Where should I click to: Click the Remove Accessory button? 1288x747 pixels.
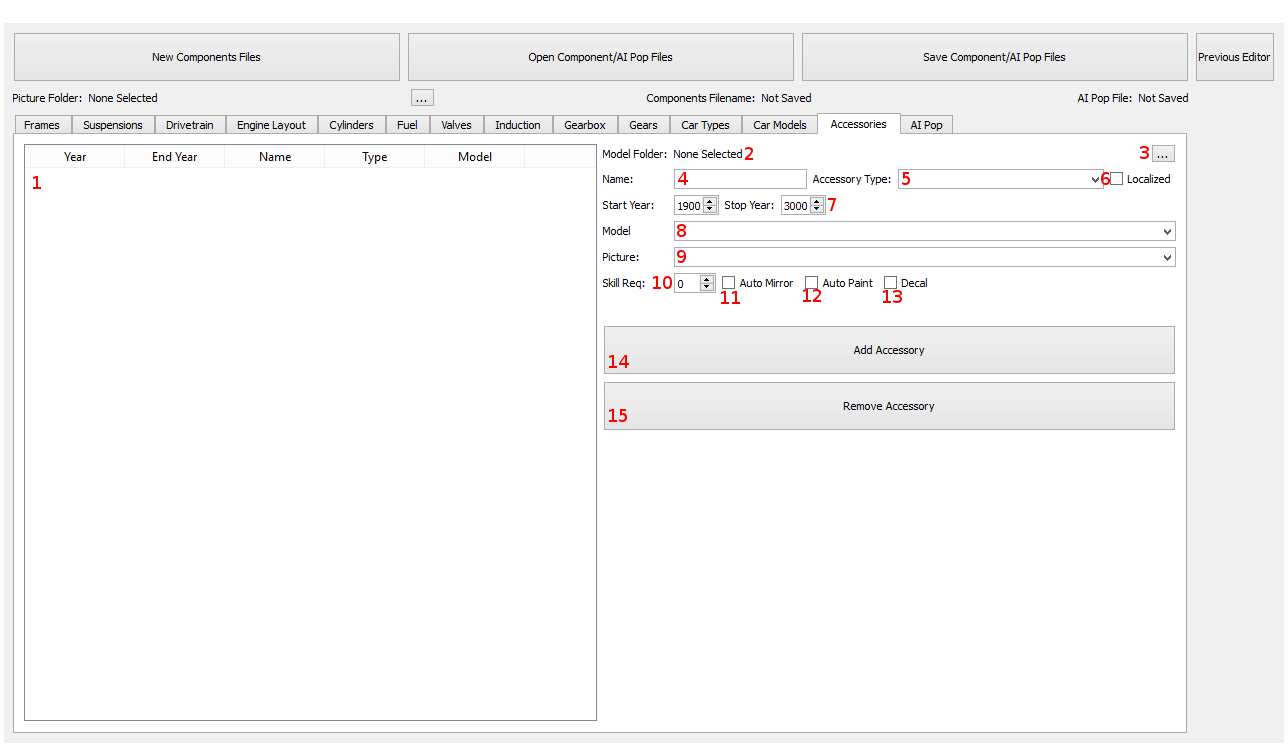pos(888,406)
